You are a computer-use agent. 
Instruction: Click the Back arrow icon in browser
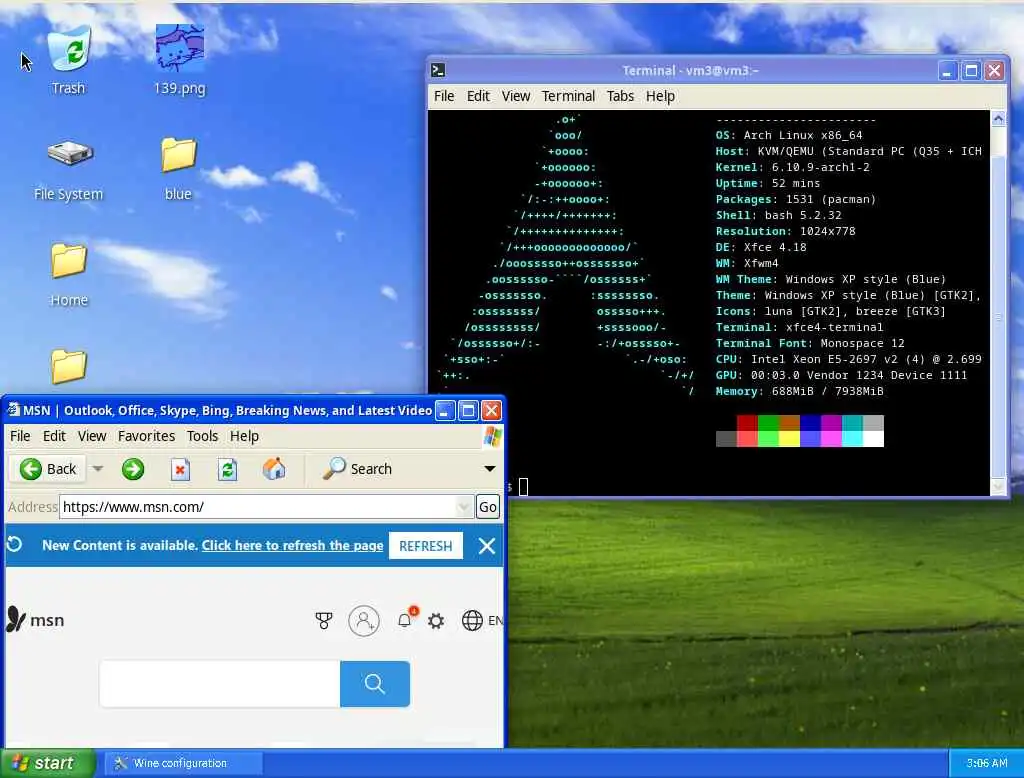coord(31,468)
